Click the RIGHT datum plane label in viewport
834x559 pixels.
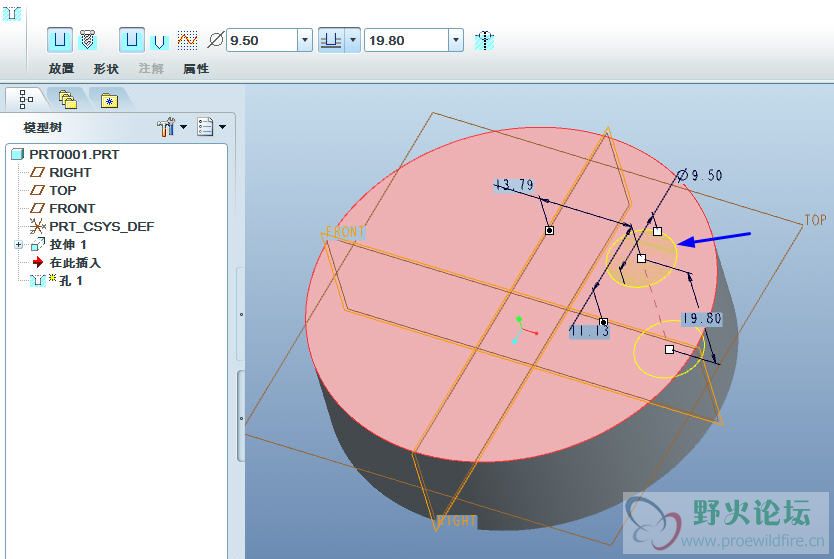(x=456, y=521)
